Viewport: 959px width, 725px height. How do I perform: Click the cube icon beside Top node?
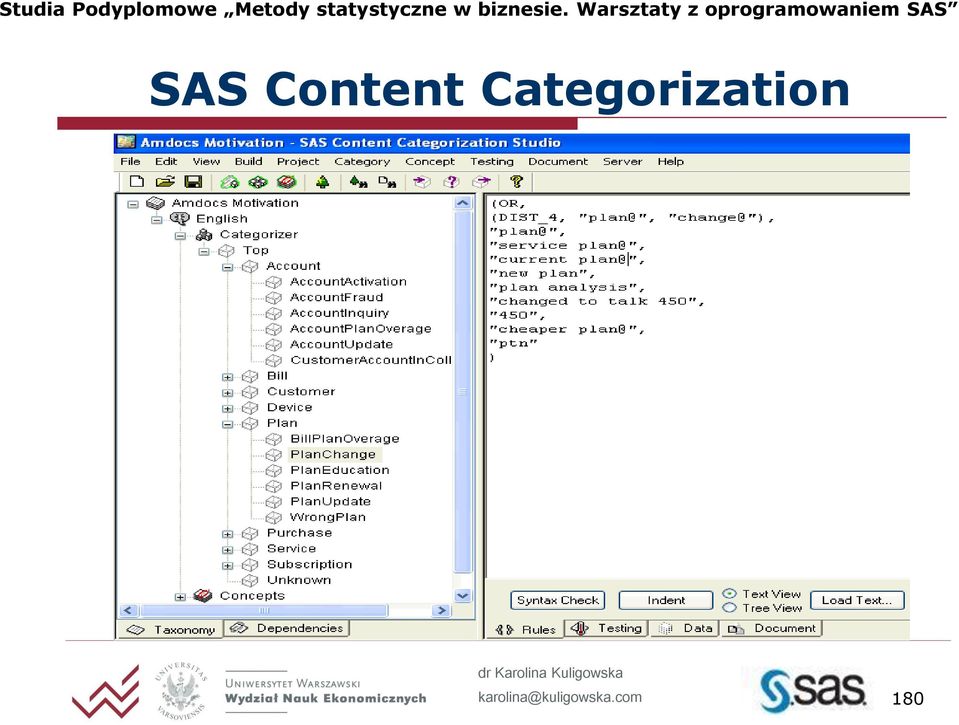[x=226, y=251]
